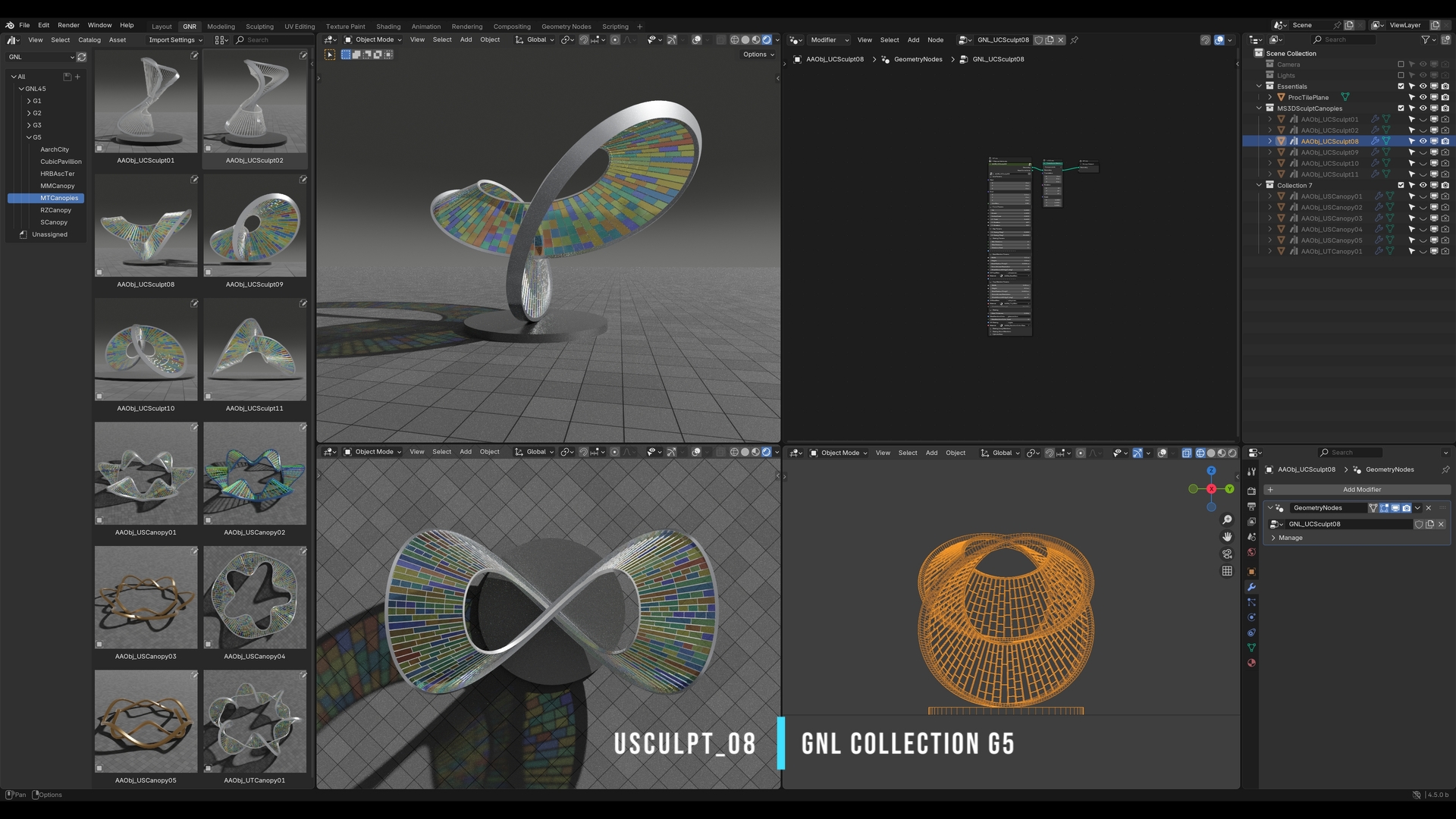Open the Particles properties tab
1456x819 pixels.
click(1251, 602)
